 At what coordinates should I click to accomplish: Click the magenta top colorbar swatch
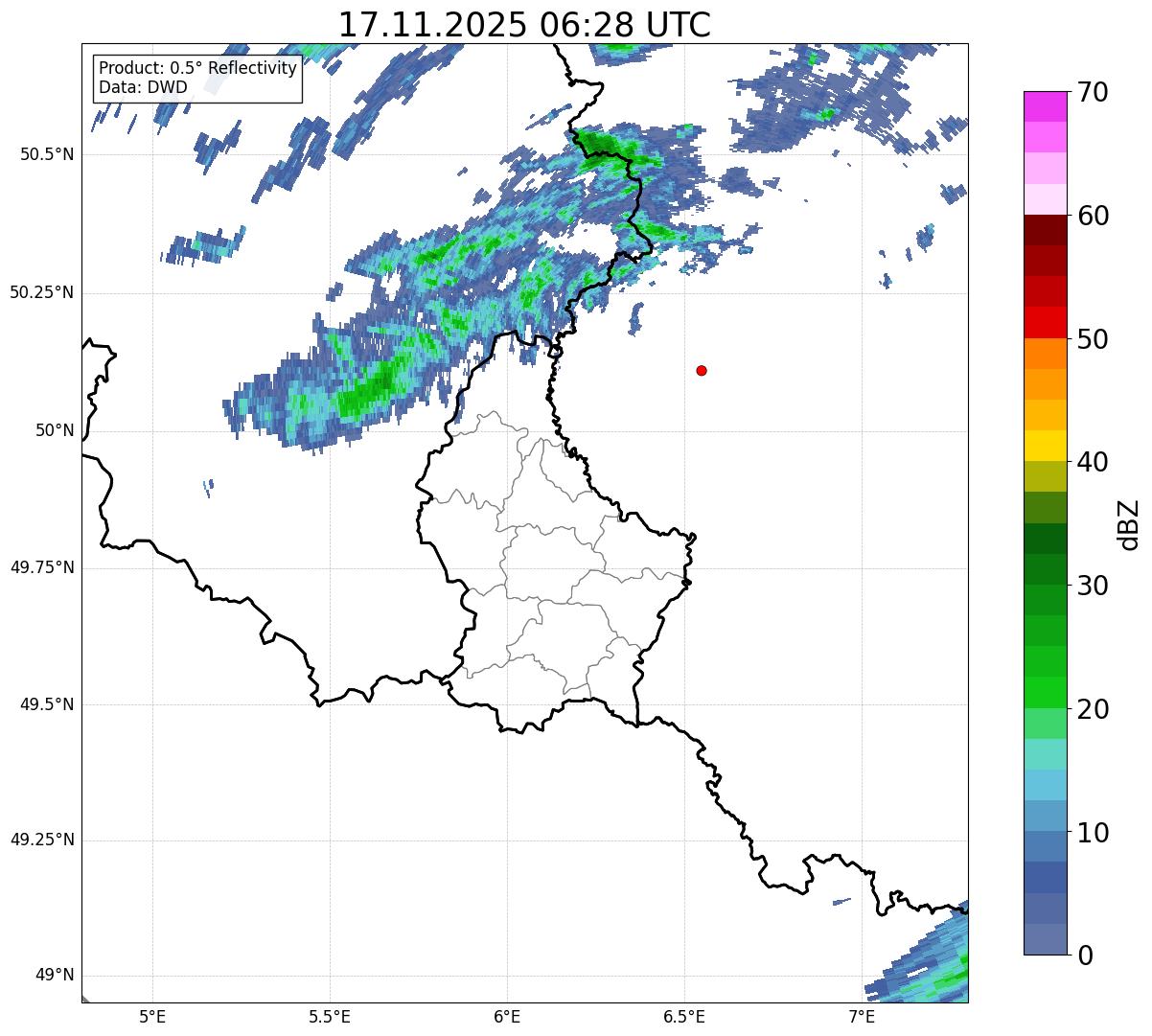pos(1045,106)
